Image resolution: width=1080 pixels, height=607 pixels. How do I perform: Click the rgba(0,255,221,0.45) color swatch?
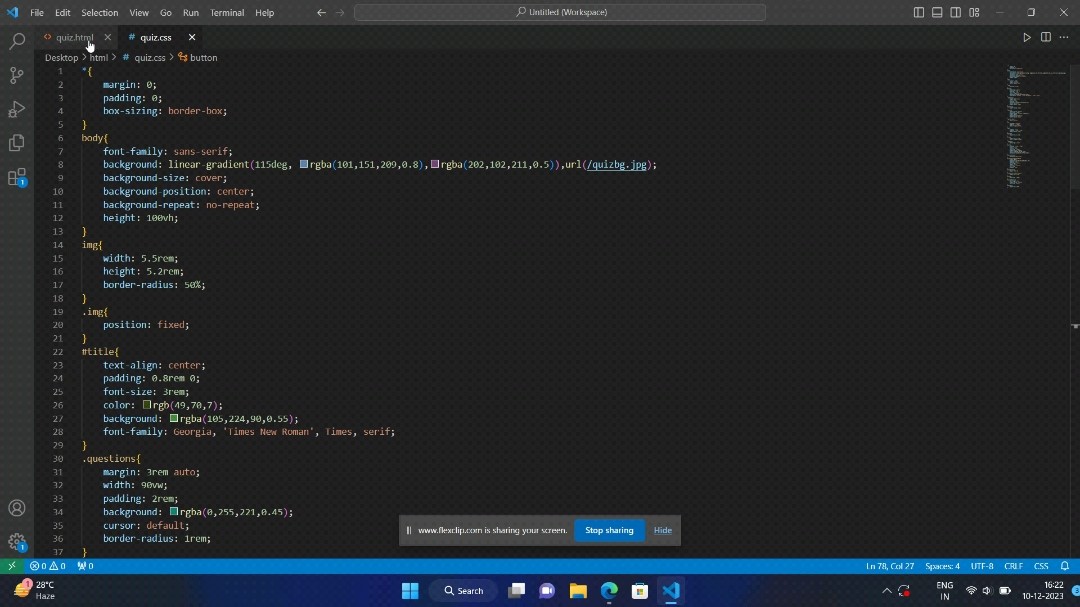pos(174,512)
